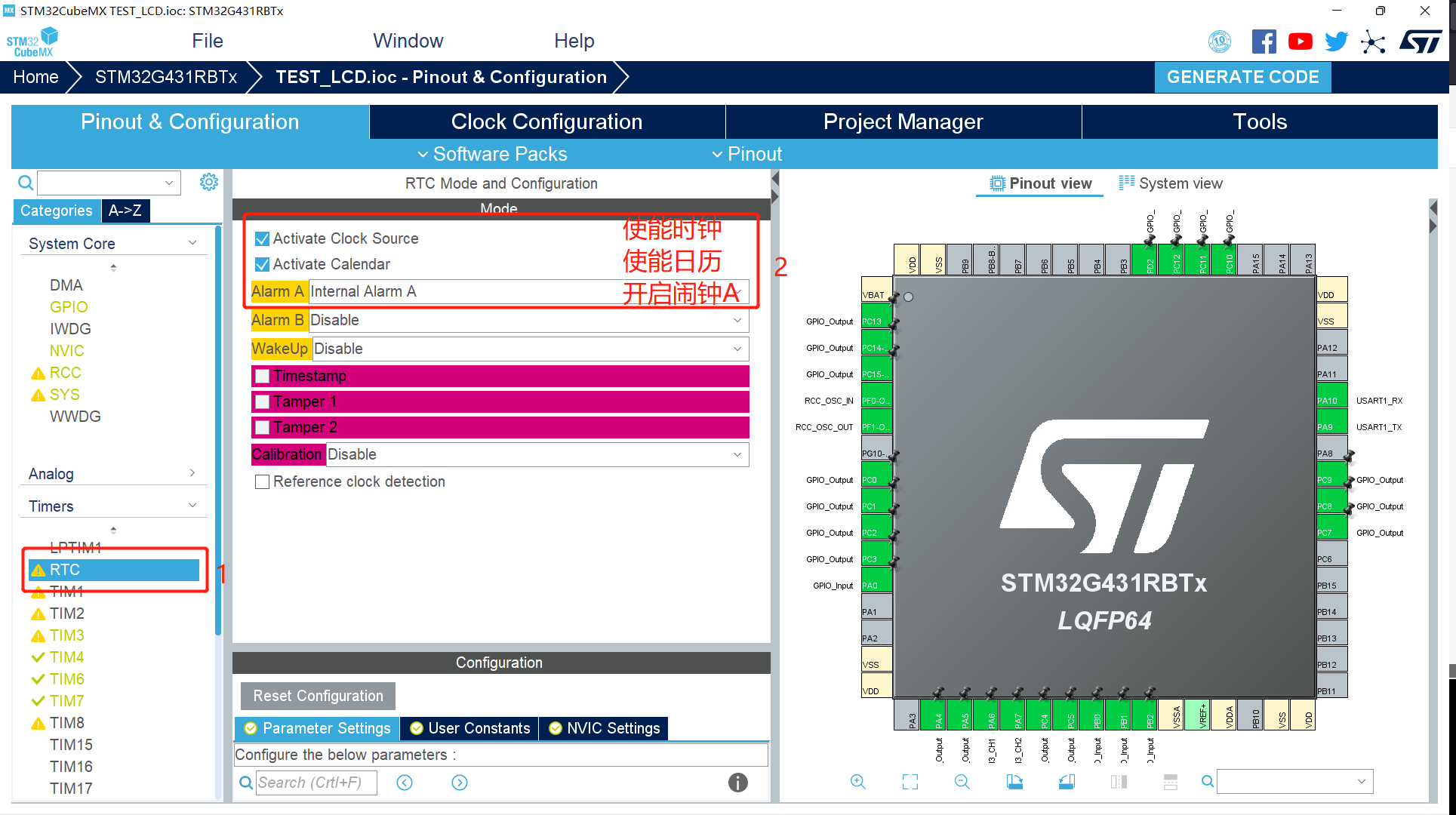Switch to Project Manager tab
This screenshot has width=1456, height=815.
pyautogui.click(x=903, y=121)
